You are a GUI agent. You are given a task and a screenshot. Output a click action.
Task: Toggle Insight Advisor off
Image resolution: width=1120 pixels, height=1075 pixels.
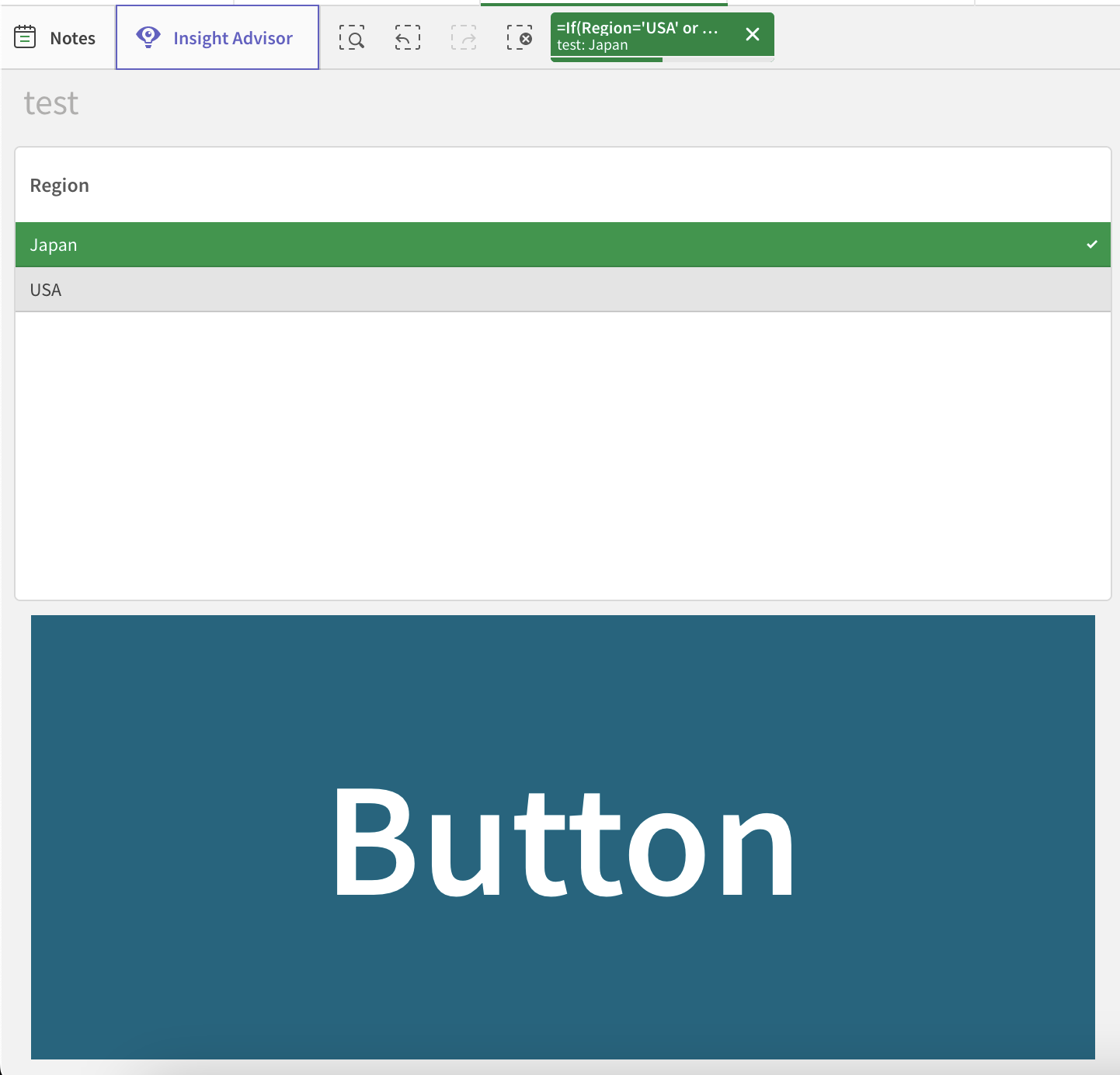(217, 37)
